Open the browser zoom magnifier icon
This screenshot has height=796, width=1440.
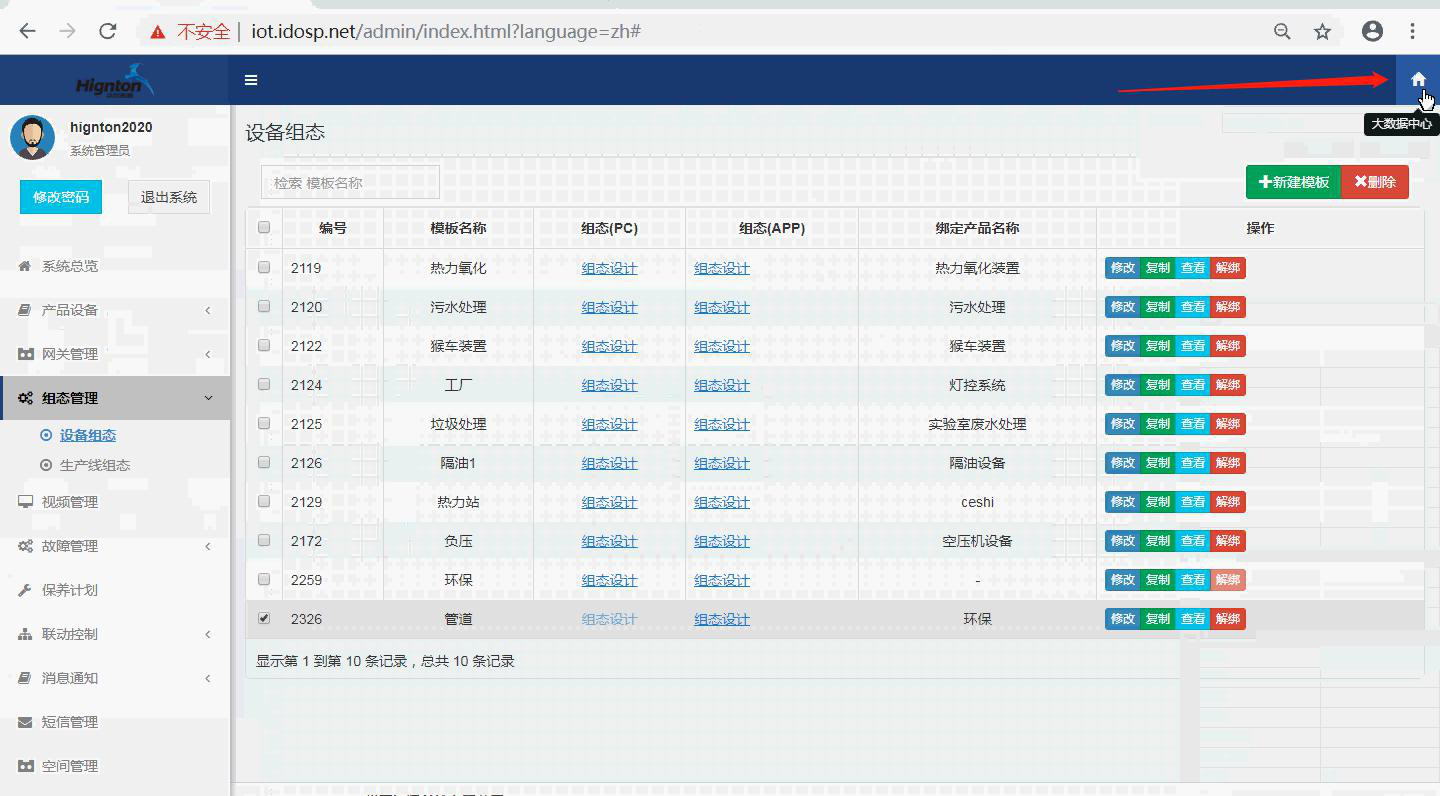pyautogui.click(x=1281, y=31)
